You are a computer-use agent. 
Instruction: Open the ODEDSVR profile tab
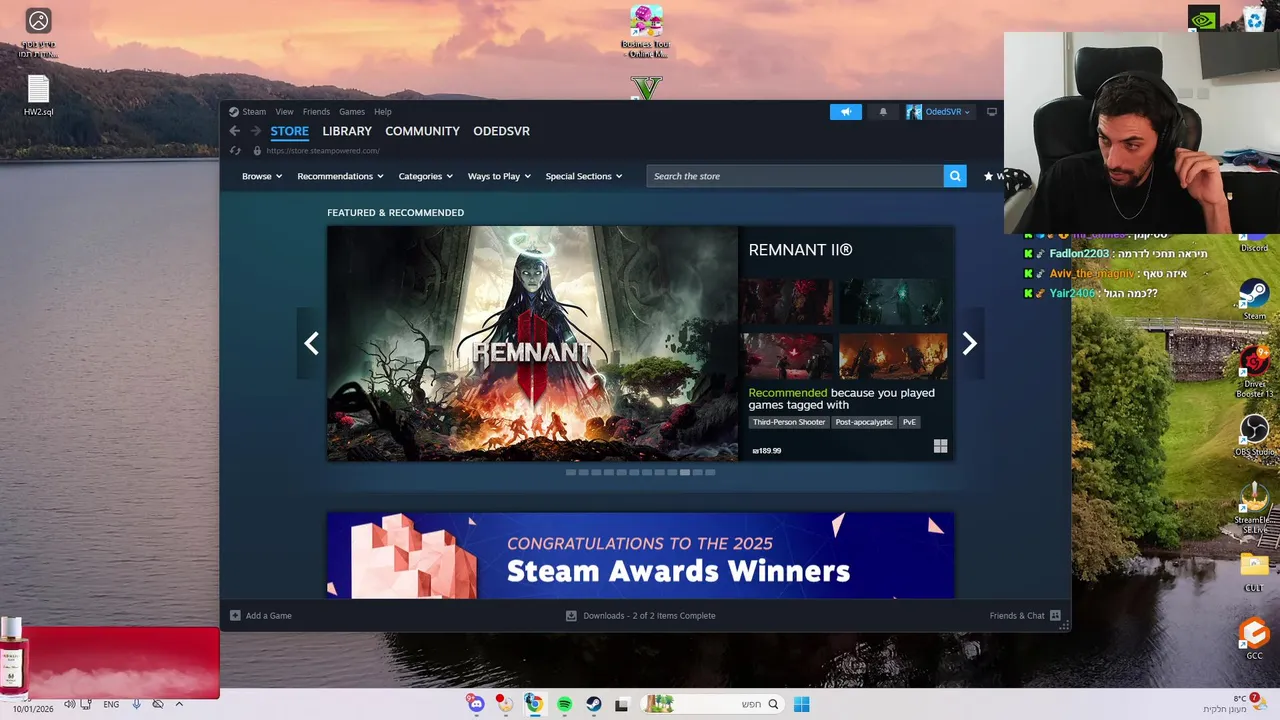coord(501,131)
